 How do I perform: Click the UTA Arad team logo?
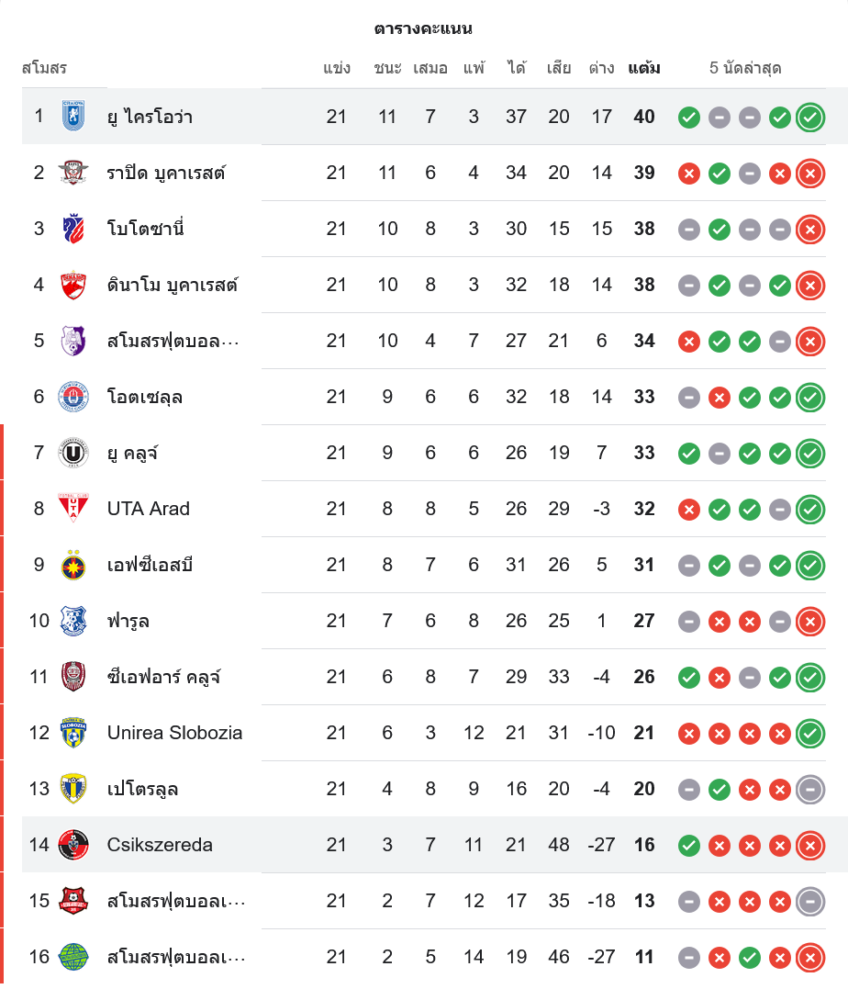pyautogui.click(x=72, y=509)
